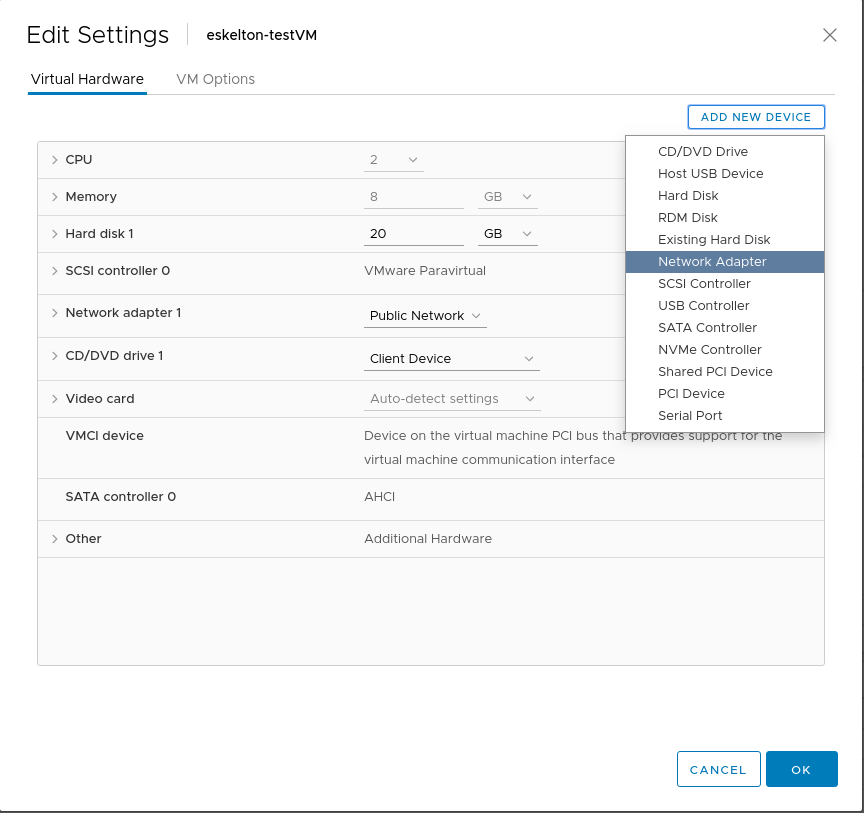
Task: Cancel the settings changes
Action: [718, 770]
